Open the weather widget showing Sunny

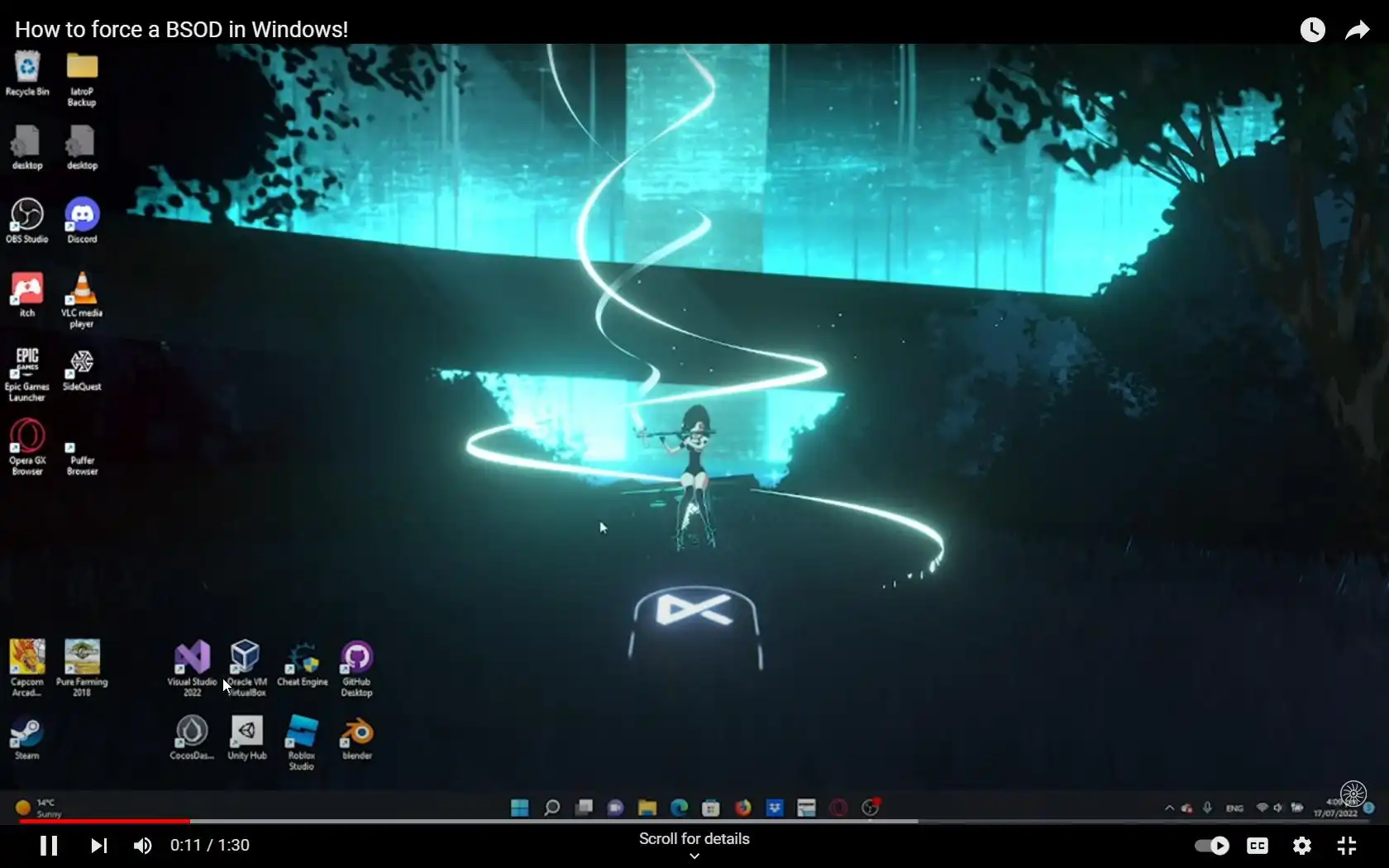point(38,808)
